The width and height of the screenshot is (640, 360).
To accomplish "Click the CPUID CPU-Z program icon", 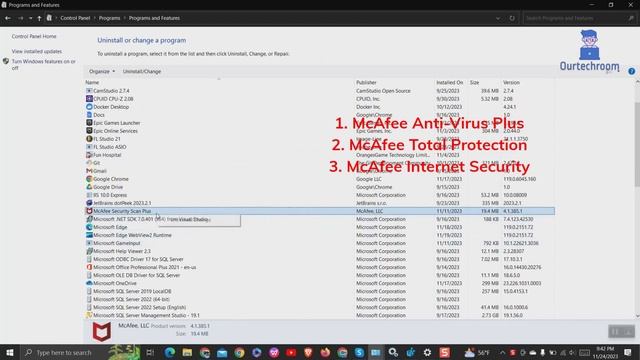I will coord(89,99).
